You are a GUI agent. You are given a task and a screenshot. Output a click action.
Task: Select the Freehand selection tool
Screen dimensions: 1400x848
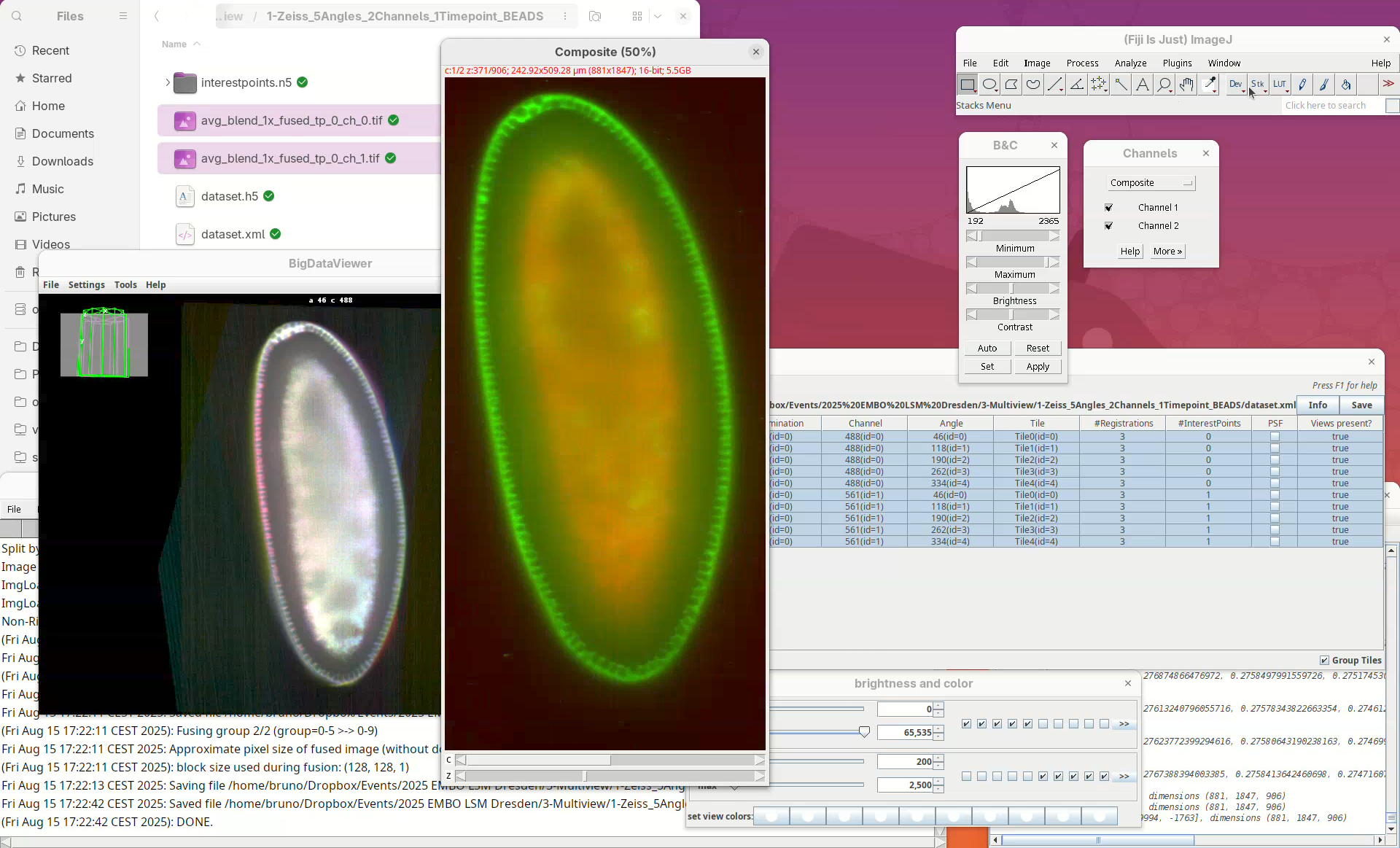point(1032,85)
